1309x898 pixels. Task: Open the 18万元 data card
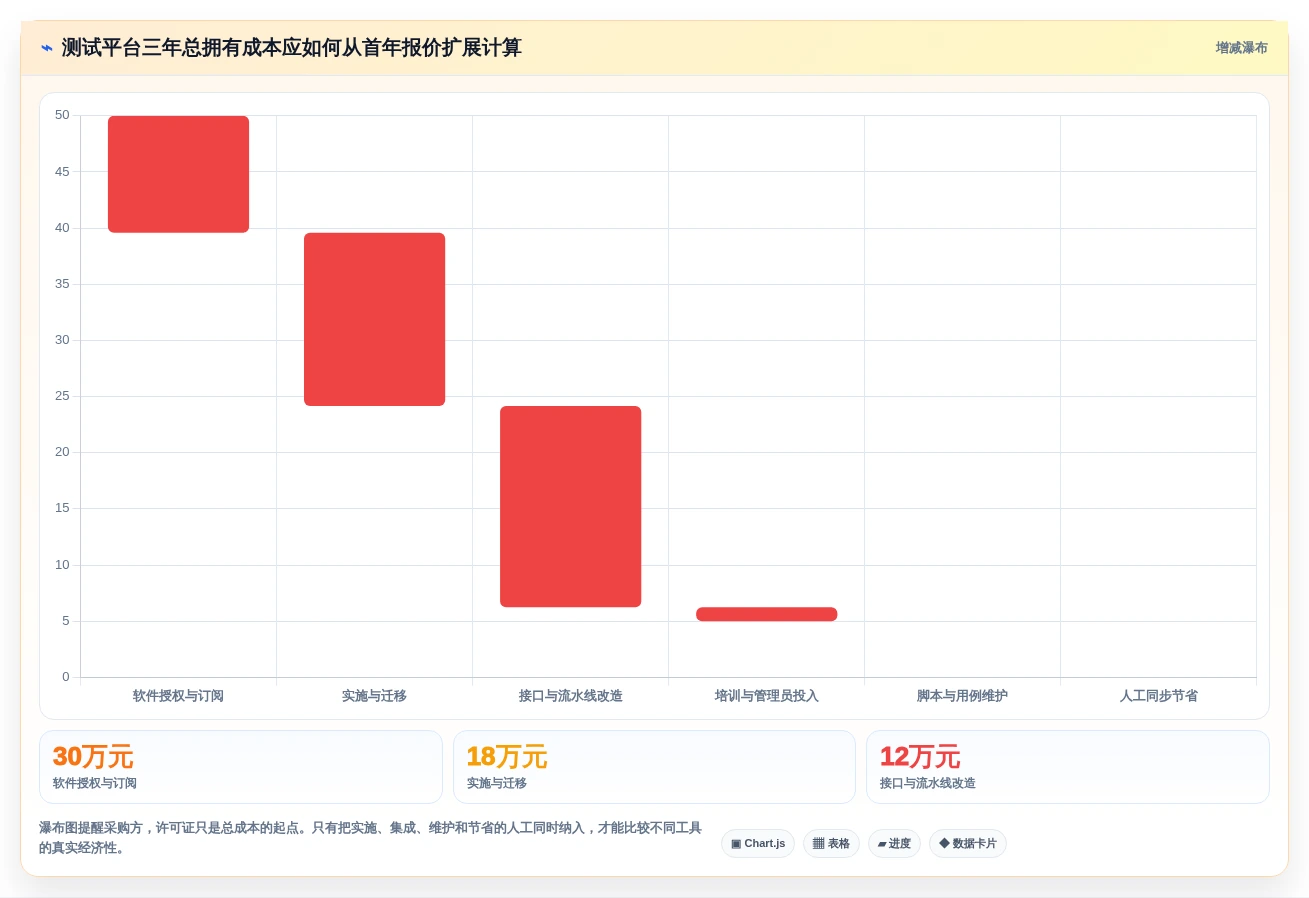click(654, 767)
